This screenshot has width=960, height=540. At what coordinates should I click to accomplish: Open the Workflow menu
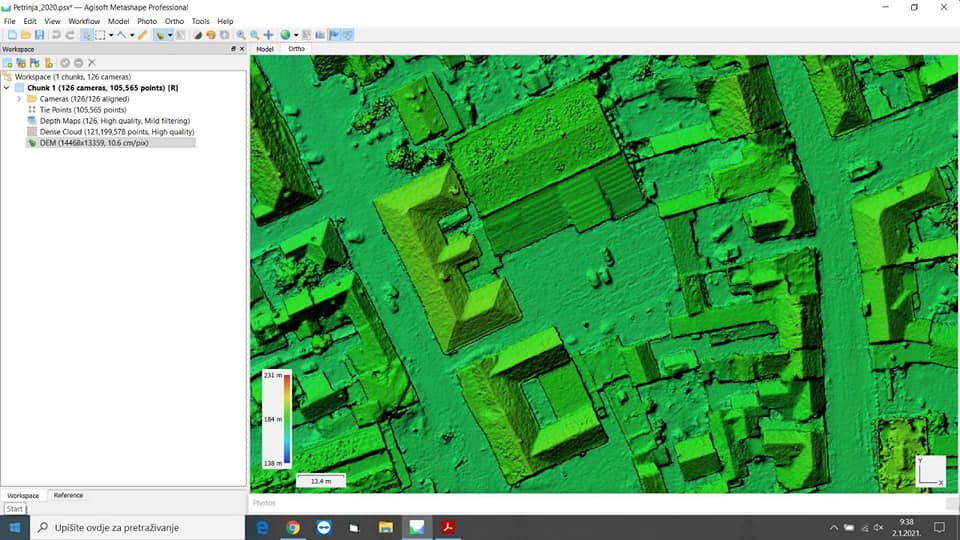[x=84, y=21]
